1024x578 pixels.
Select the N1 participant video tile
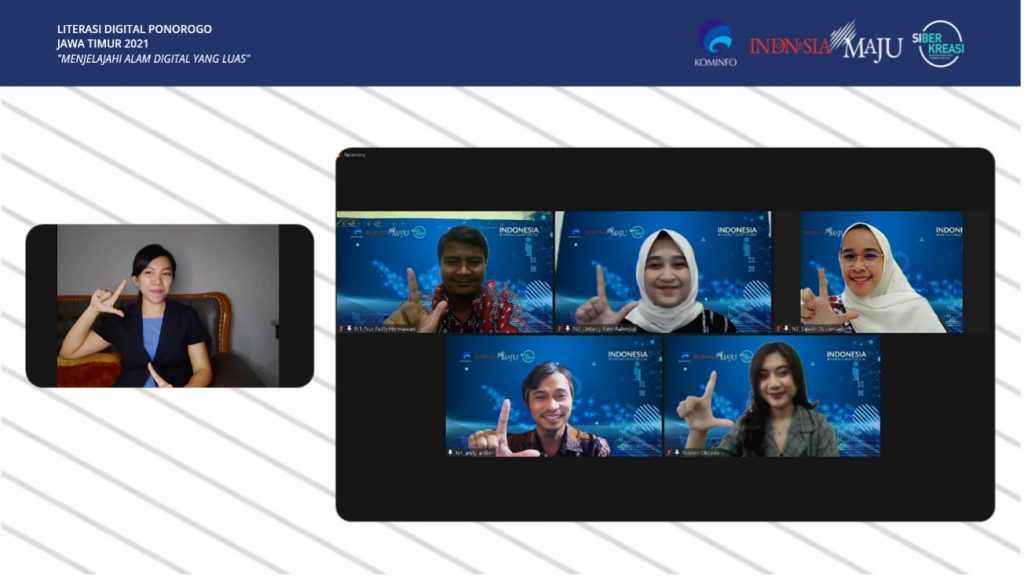click(x=444, y=271)
